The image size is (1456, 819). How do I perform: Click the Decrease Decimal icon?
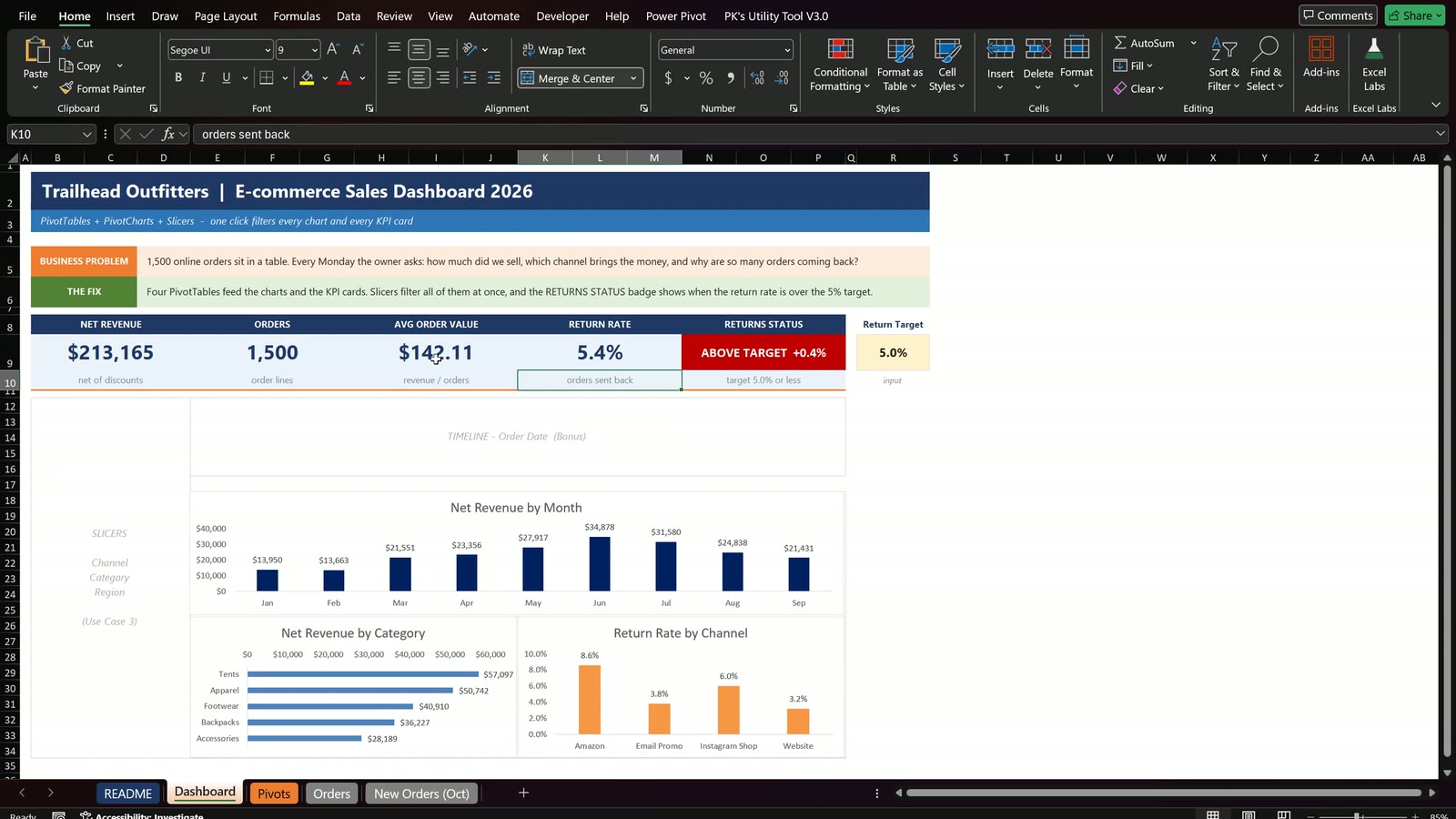tap(782, 78)
